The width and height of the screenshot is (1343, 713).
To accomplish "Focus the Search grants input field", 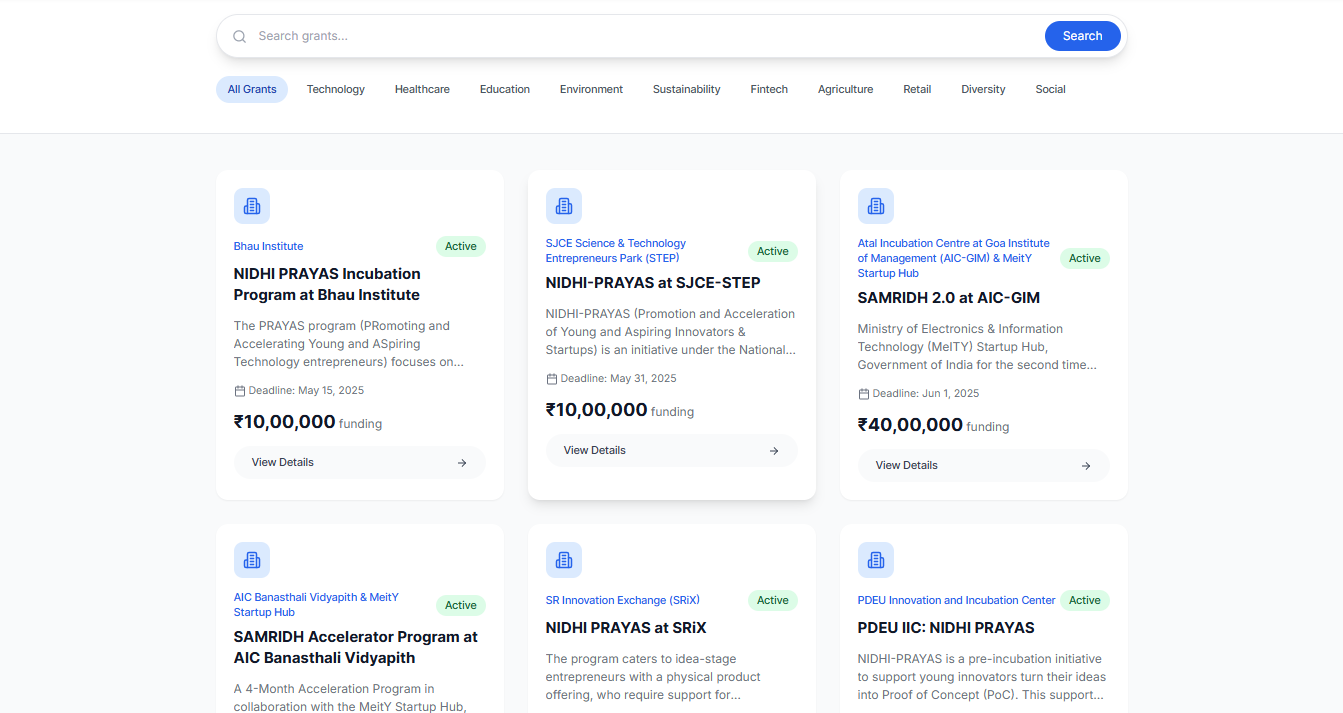I will click(x=645, y=36).
